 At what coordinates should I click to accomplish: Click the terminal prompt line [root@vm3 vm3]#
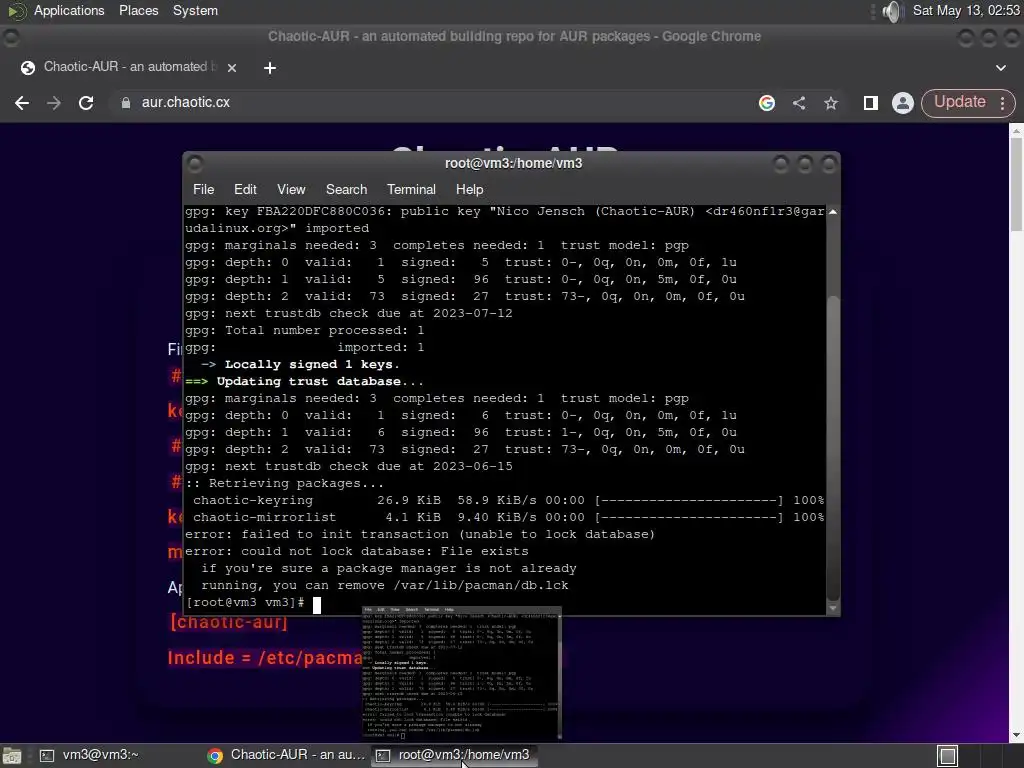click(x=245, y=602)
